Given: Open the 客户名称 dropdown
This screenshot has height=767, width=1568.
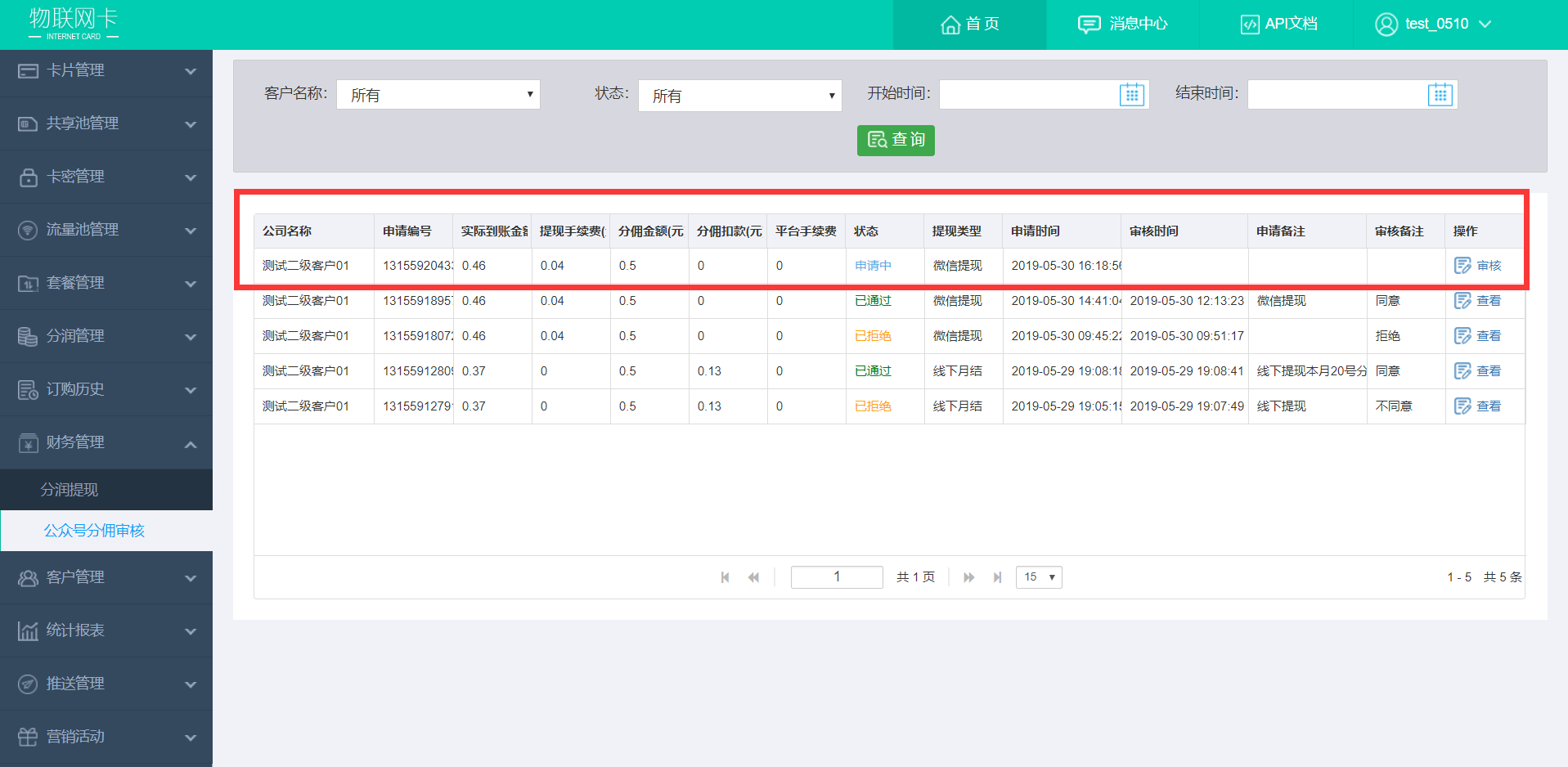Looking at the screenshot, I should 438,95.
